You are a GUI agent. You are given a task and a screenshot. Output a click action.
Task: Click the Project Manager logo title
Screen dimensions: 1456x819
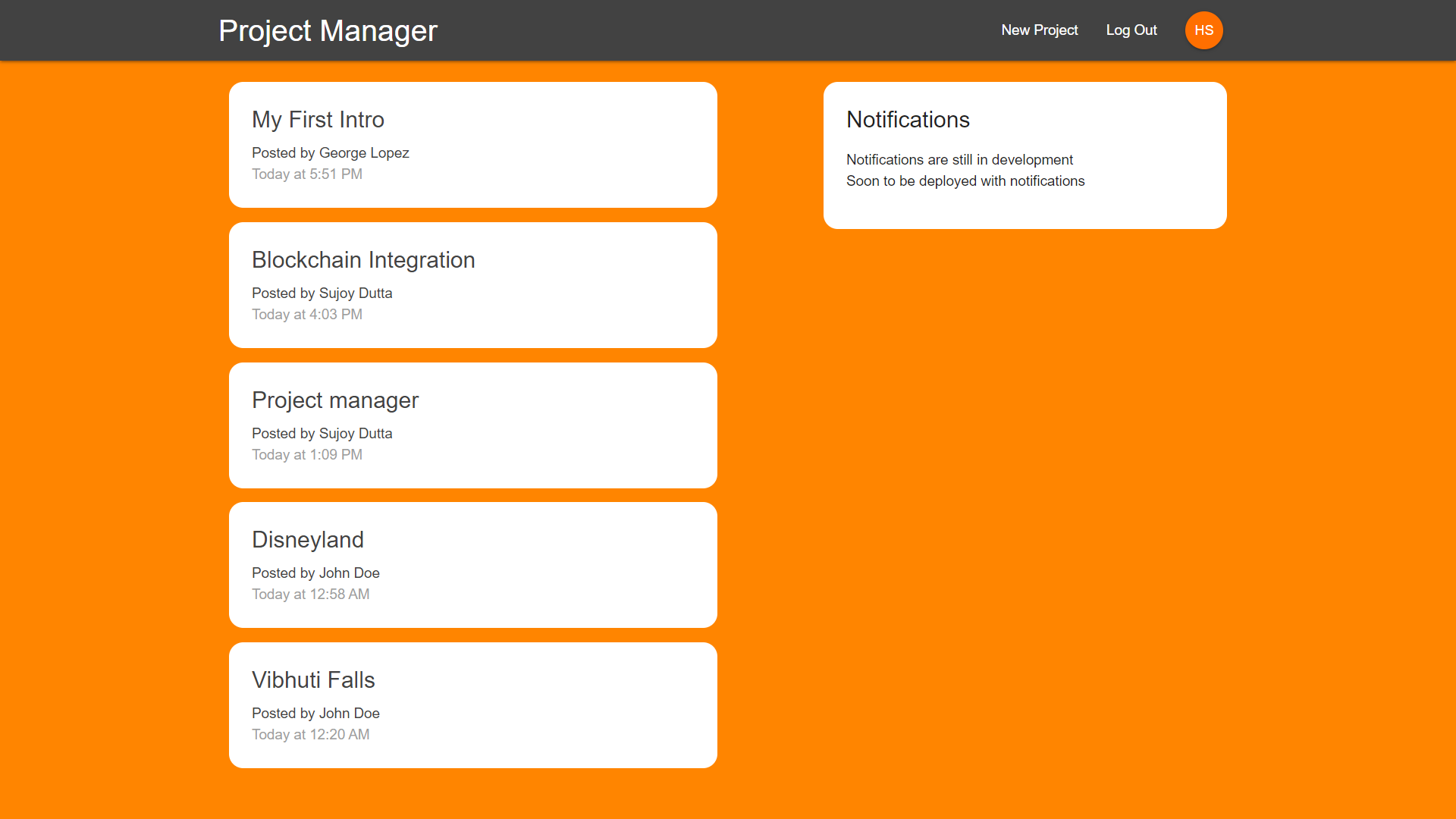(328, 31)
